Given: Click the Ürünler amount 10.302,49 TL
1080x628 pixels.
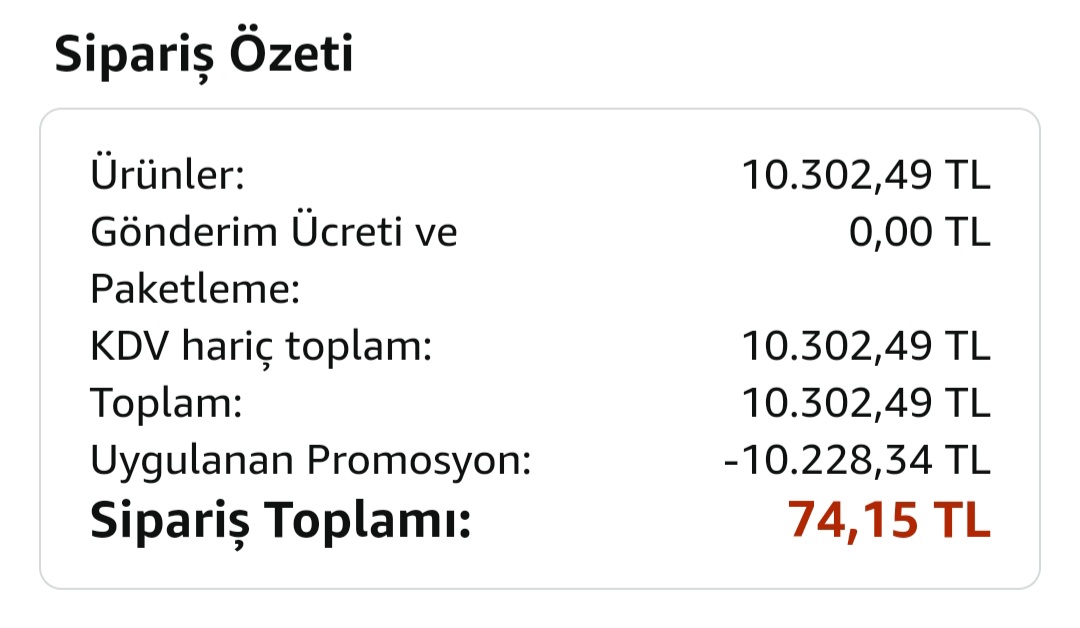Looking at the screenshot, I should click(865, 175).
